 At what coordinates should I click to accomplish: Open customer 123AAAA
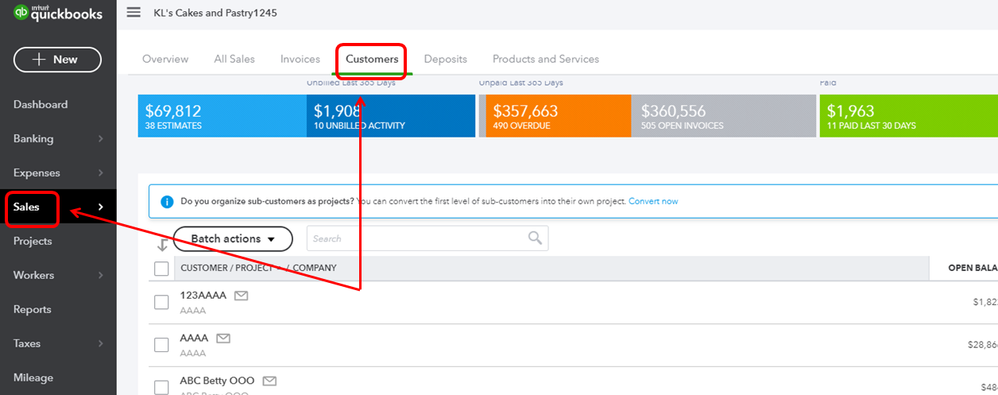tap(202, 295)
